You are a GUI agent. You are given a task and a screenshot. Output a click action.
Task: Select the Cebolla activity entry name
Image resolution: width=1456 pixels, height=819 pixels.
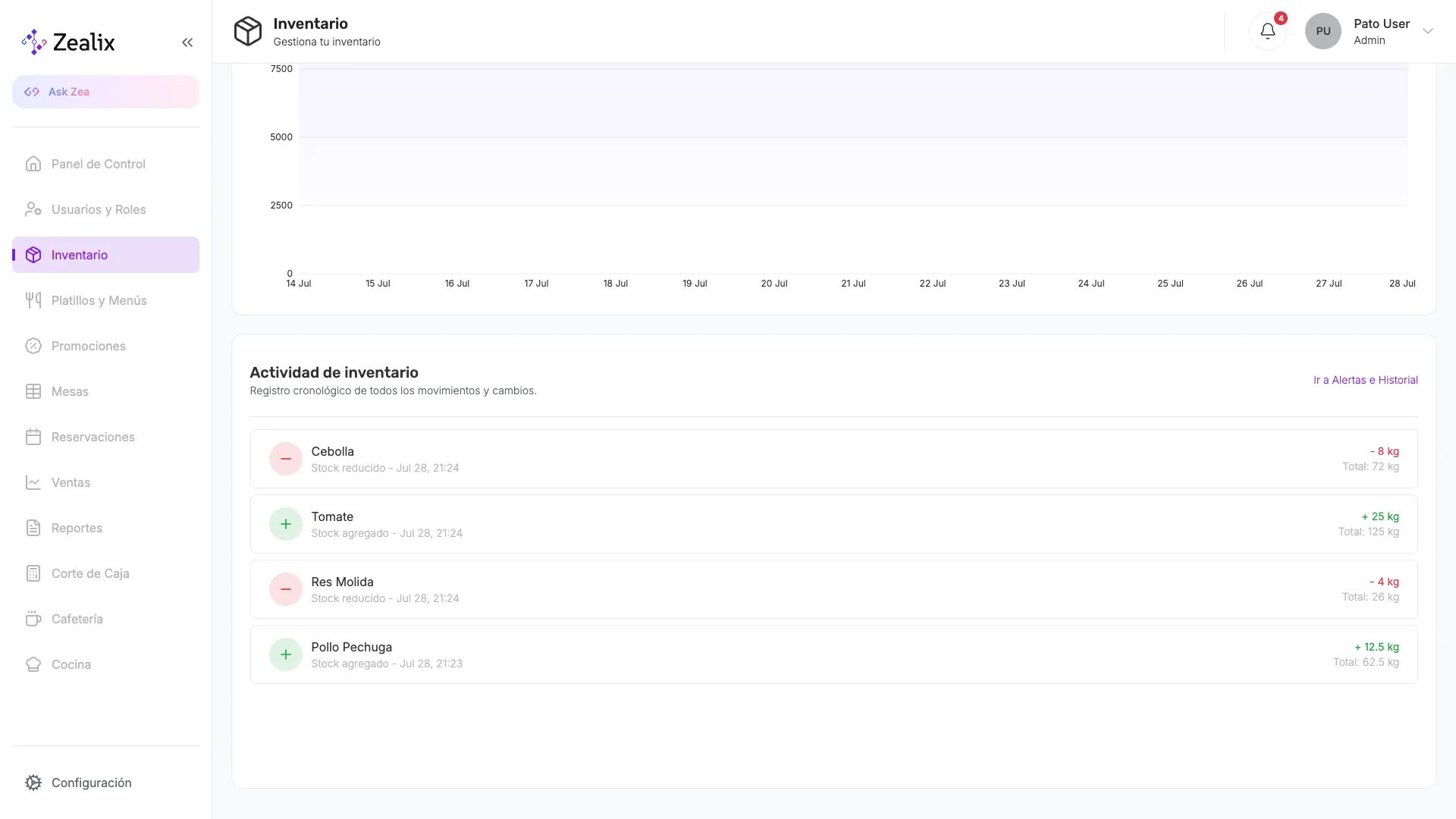pos(332,451)
